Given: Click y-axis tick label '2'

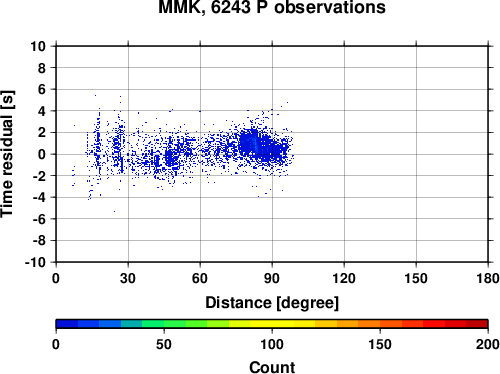Looking at the screenshot, I should coord(42,133).
